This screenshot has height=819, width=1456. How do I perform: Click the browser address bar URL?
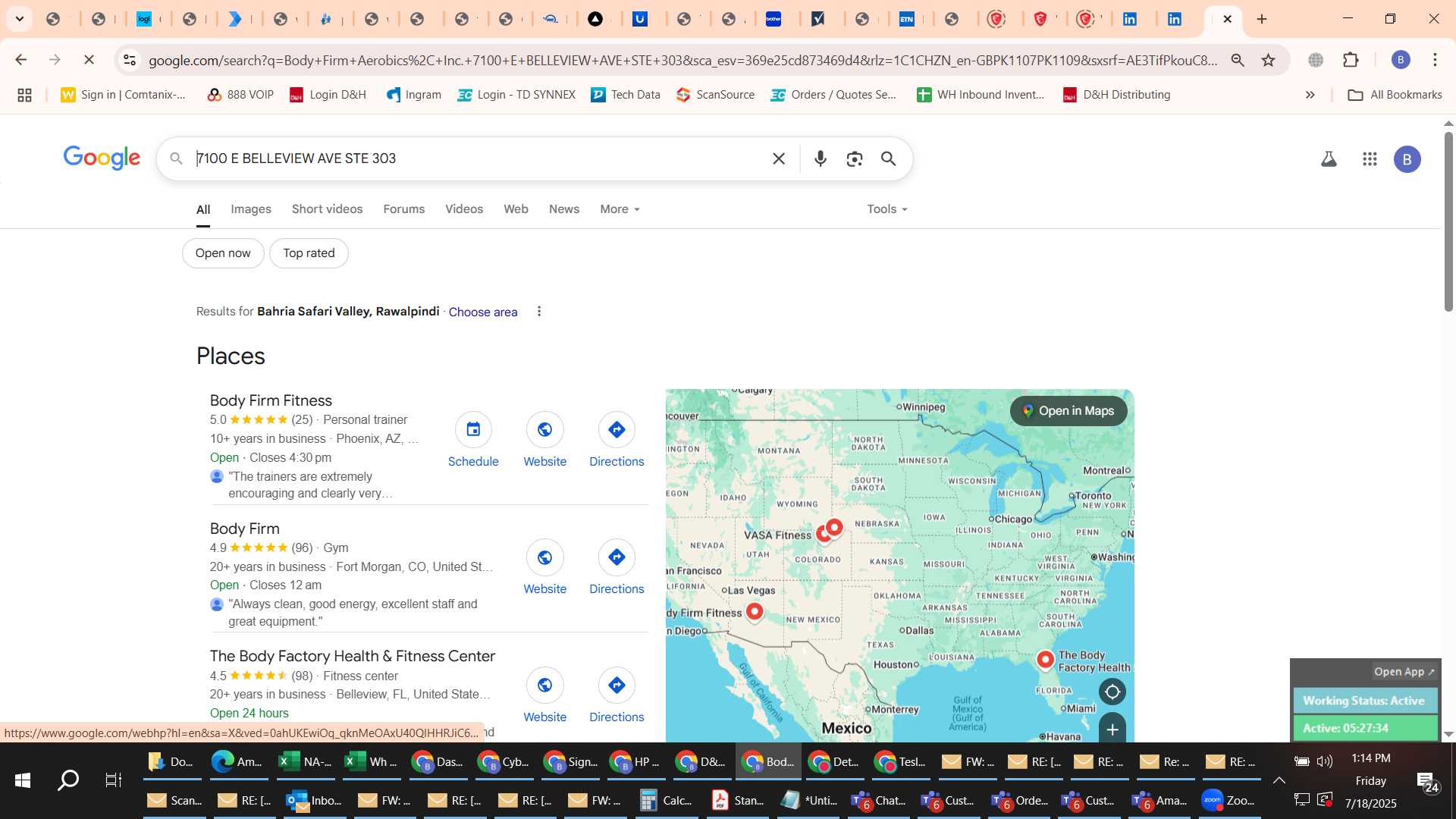(682, 60)
